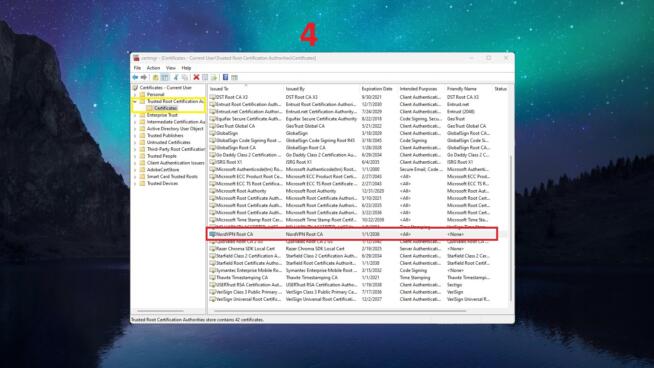Click the Up one level folder icon
Image resolution: width=654 pixels, height=368 pixels.
click(156, 78)
